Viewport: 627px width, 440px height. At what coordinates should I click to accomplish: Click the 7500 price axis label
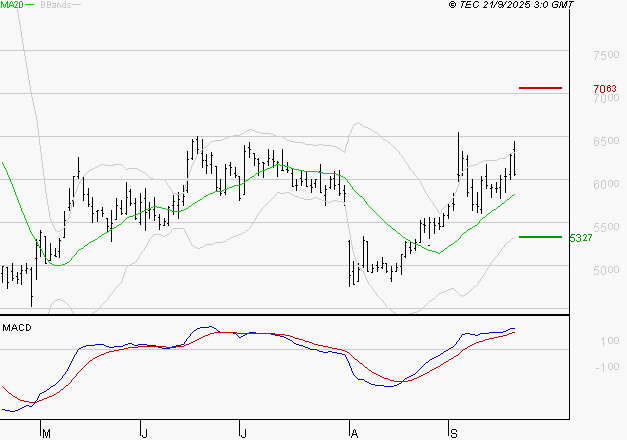[x=605, y=56]
